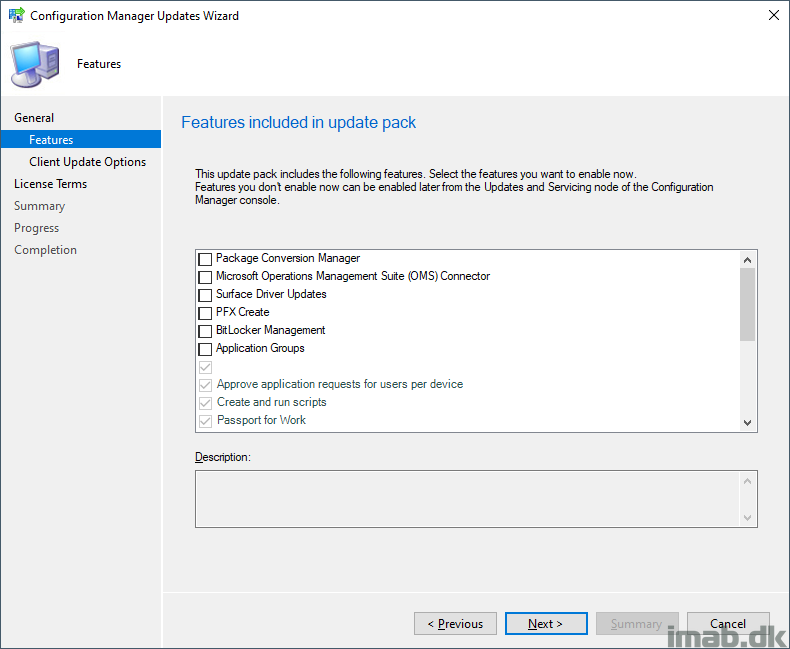790x649 pixels.
Task: Go back with Previous button
Action: click(x=455, y=624)
